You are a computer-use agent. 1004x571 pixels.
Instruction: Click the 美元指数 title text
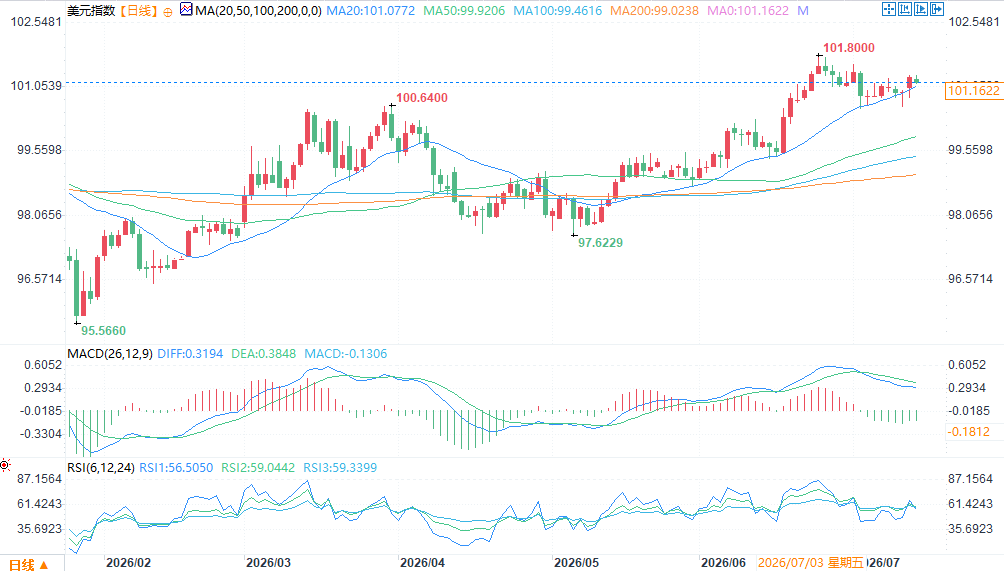tap(91, 11)
